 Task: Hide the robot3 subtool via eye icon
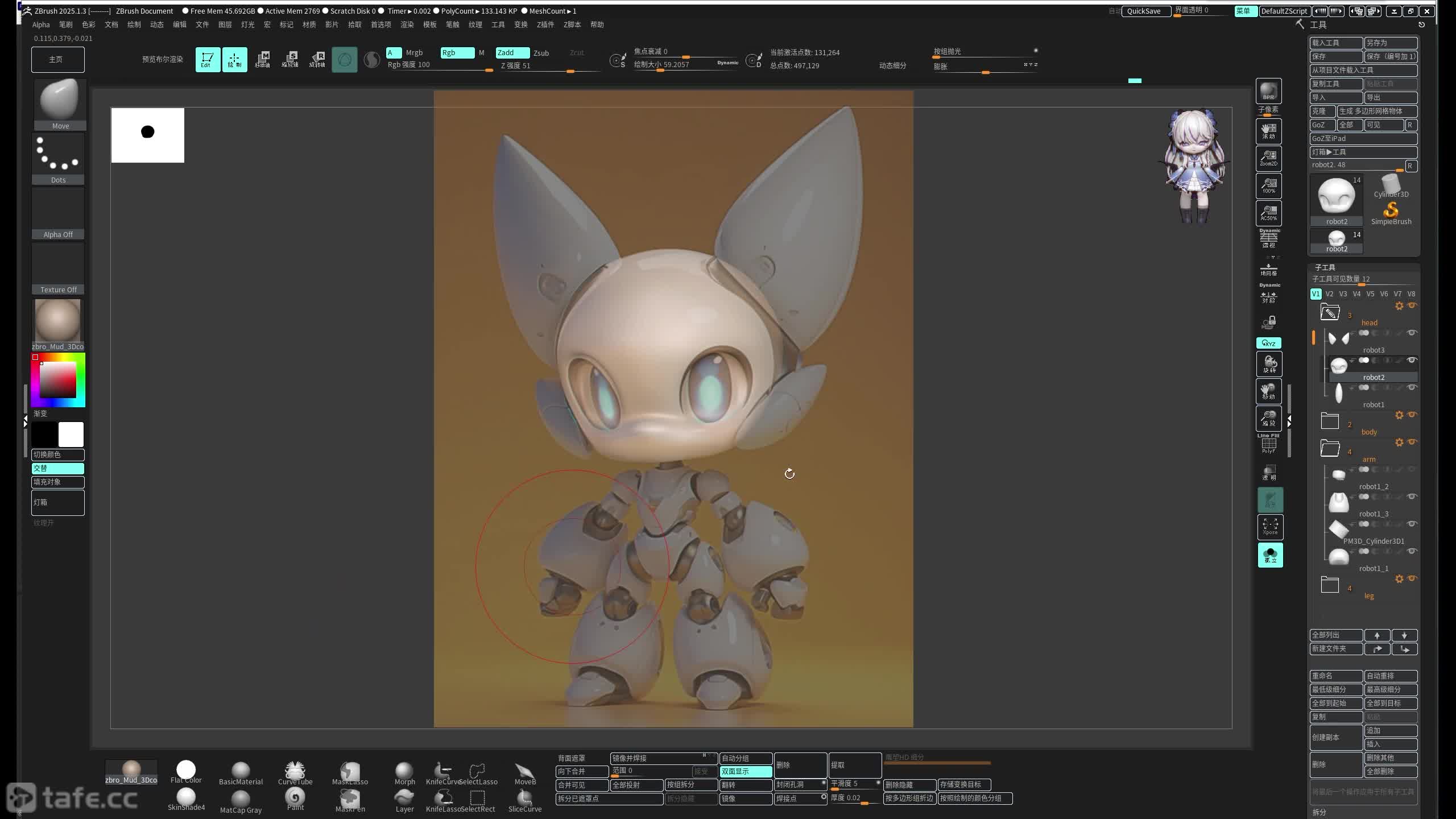pyautogui.click(x=1412, y=333)
